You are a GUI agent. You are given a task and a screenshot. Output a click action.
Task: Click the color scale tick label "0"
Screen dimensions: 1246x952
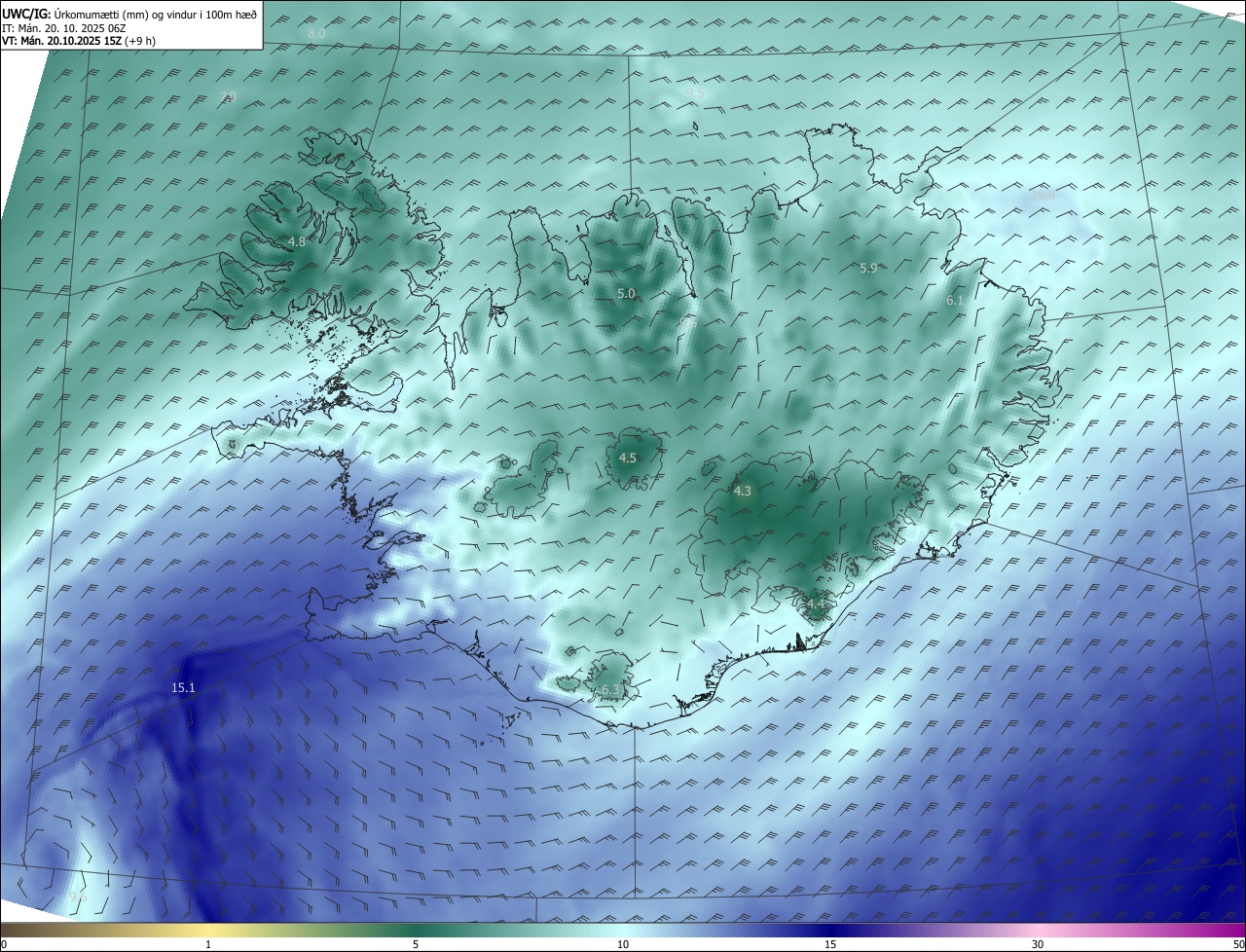[4, 944]
